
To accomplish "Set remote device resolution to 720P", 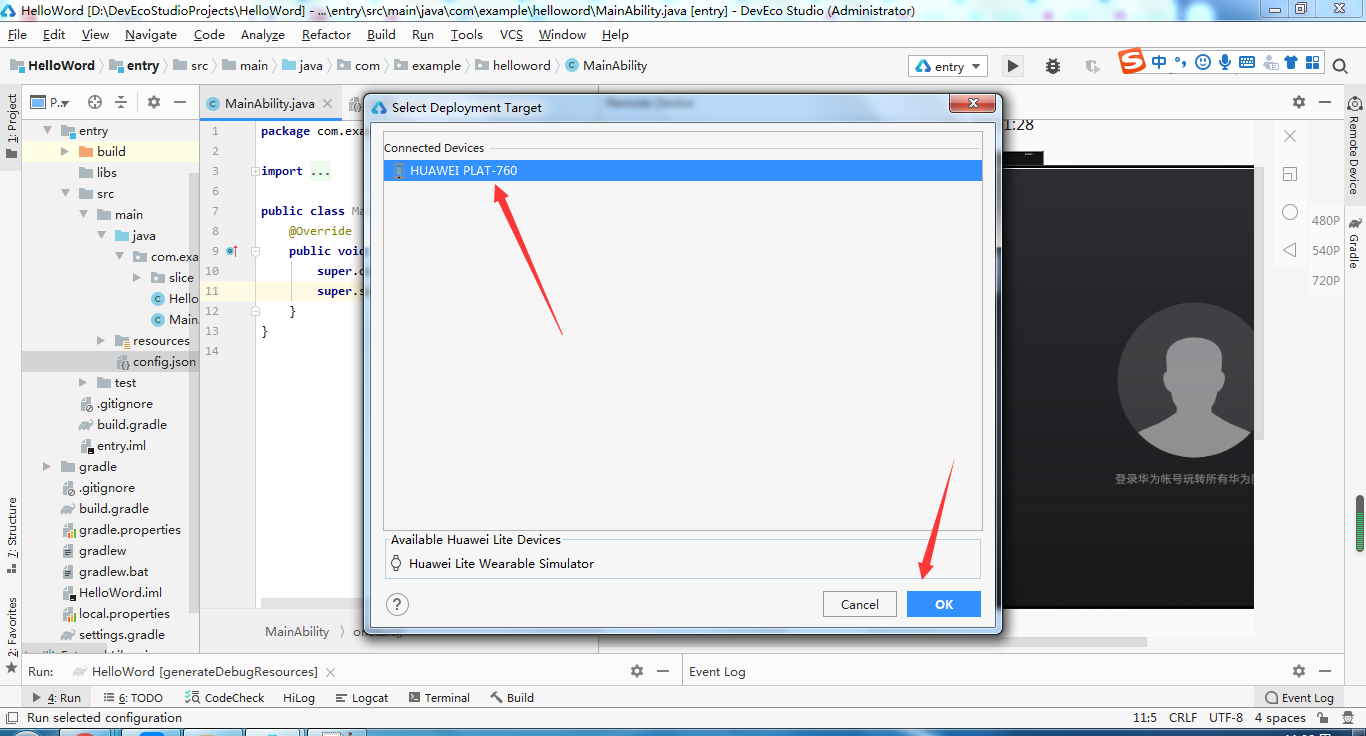I will point(1326,281).
